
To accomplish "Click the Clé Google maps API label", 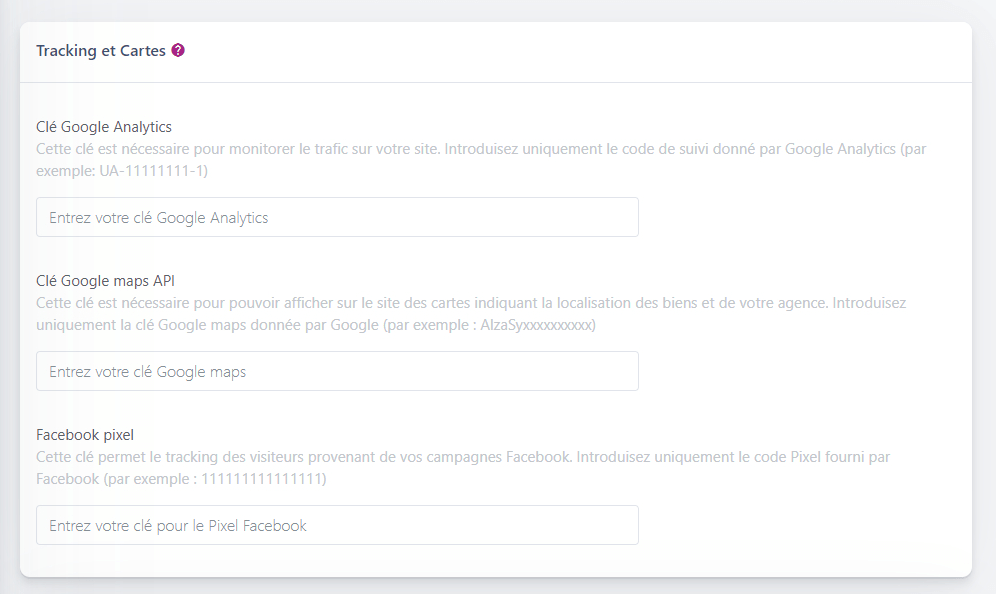I will tap(105, 281).
